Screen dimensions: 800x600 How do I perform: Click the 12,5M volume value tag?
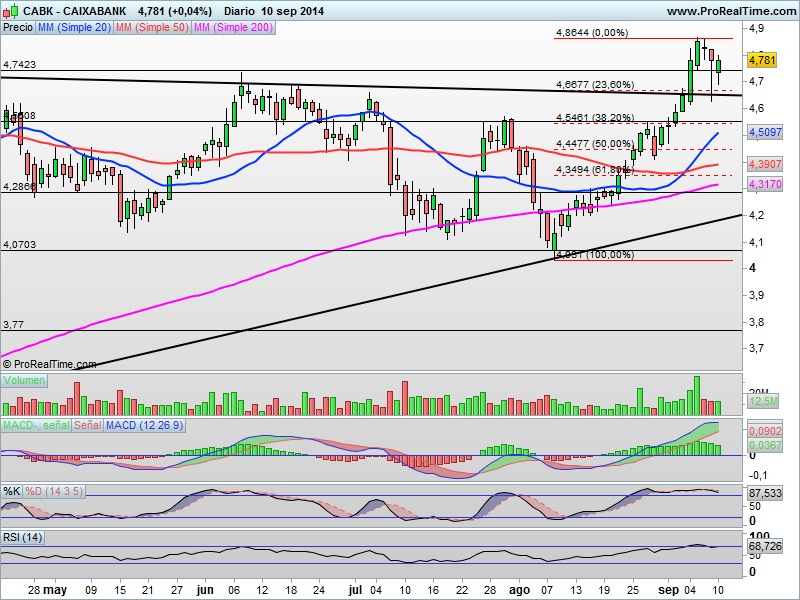click(763, 402)
